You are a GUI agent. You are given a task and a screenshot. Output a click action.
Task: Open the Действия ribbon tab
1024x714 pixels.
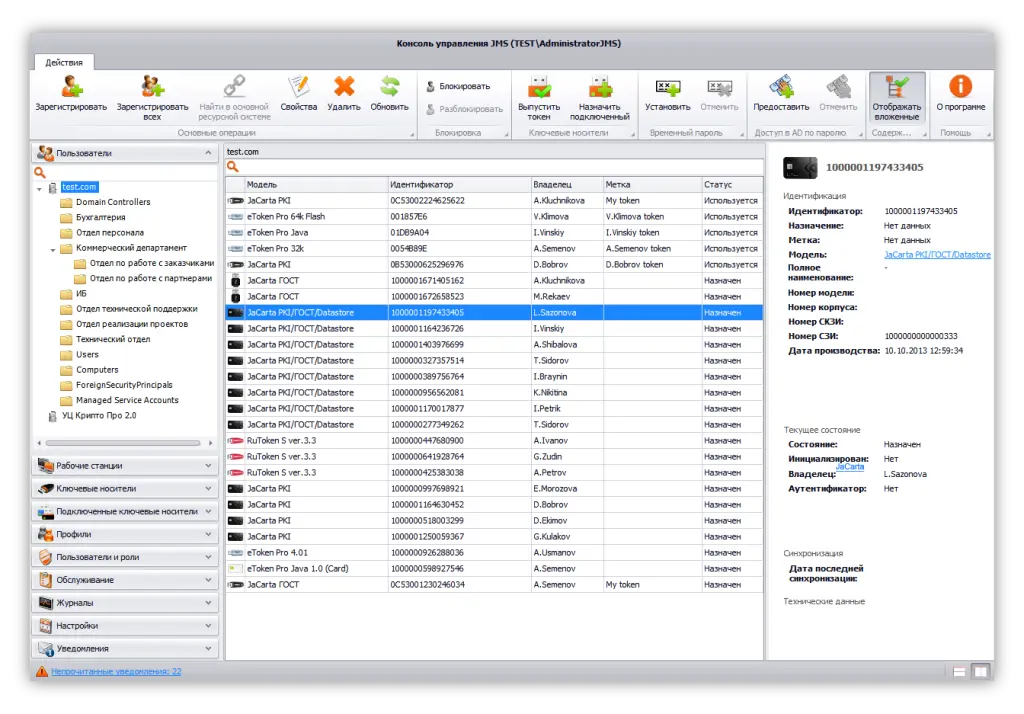pos(64,63)
